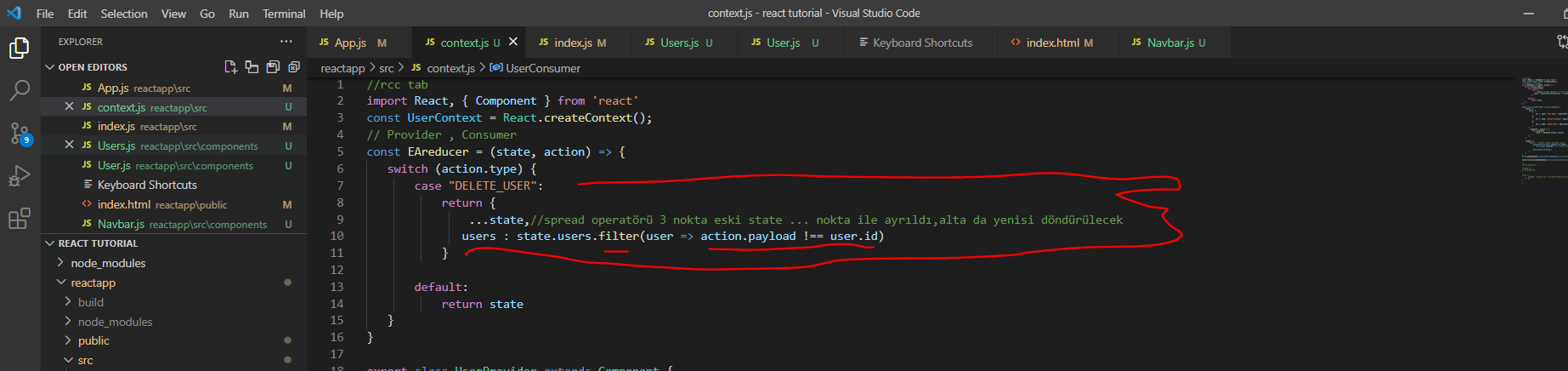The image size is (1568, 371).
Task: Collapse the reactapp folder
Action: 93,283
